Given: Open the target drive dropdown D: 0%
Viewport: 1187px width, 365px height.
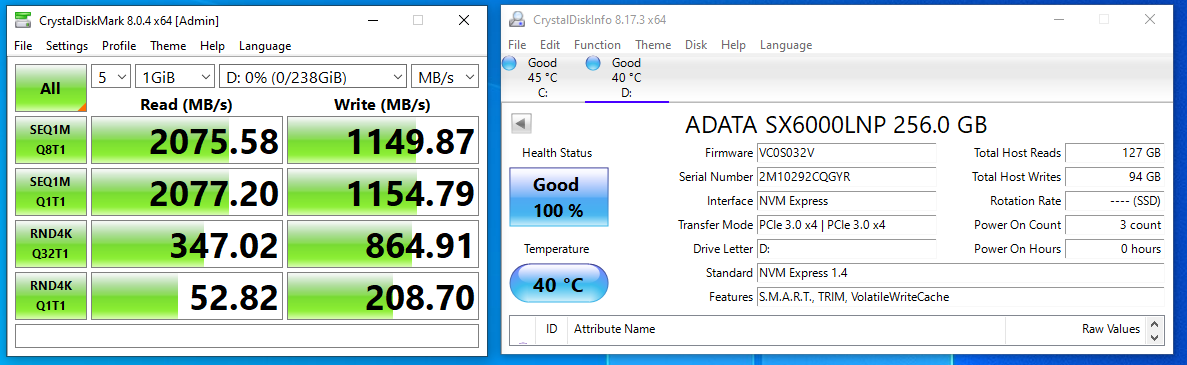Looking at the screenshot, I should pyautogui.click(x=313, y=76).
